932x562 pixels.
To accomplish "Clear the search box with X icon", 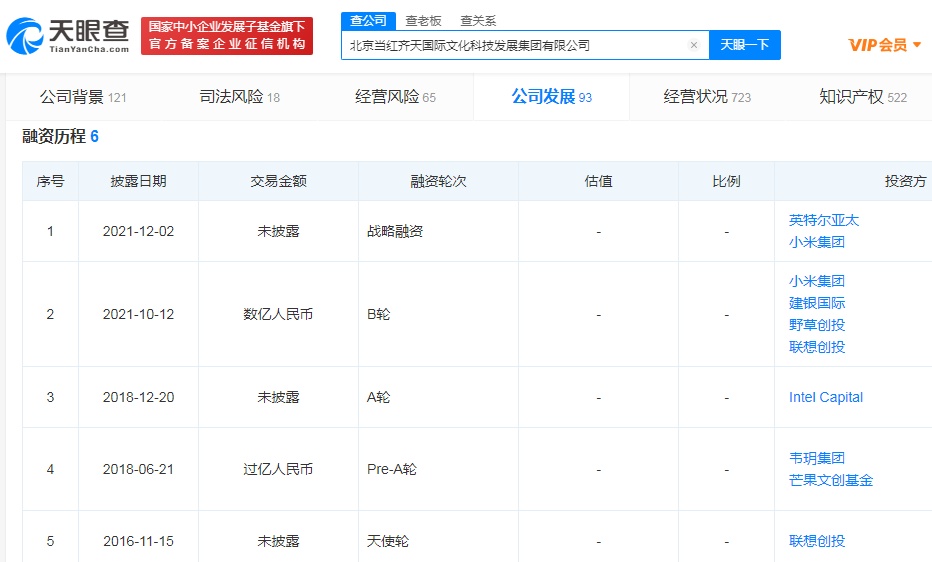I will coord(694,45).
